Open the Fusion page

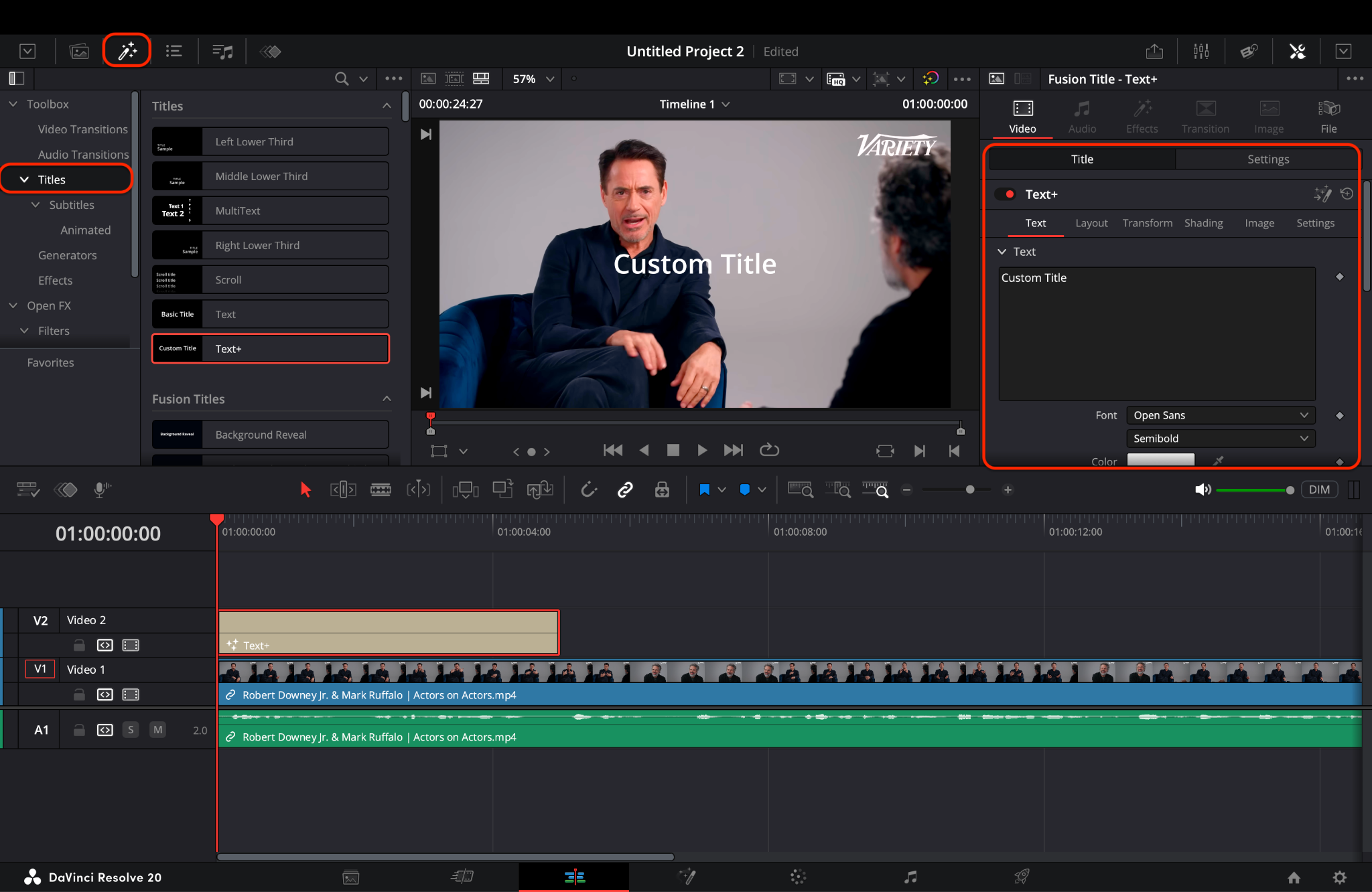[x=687, y=877]
